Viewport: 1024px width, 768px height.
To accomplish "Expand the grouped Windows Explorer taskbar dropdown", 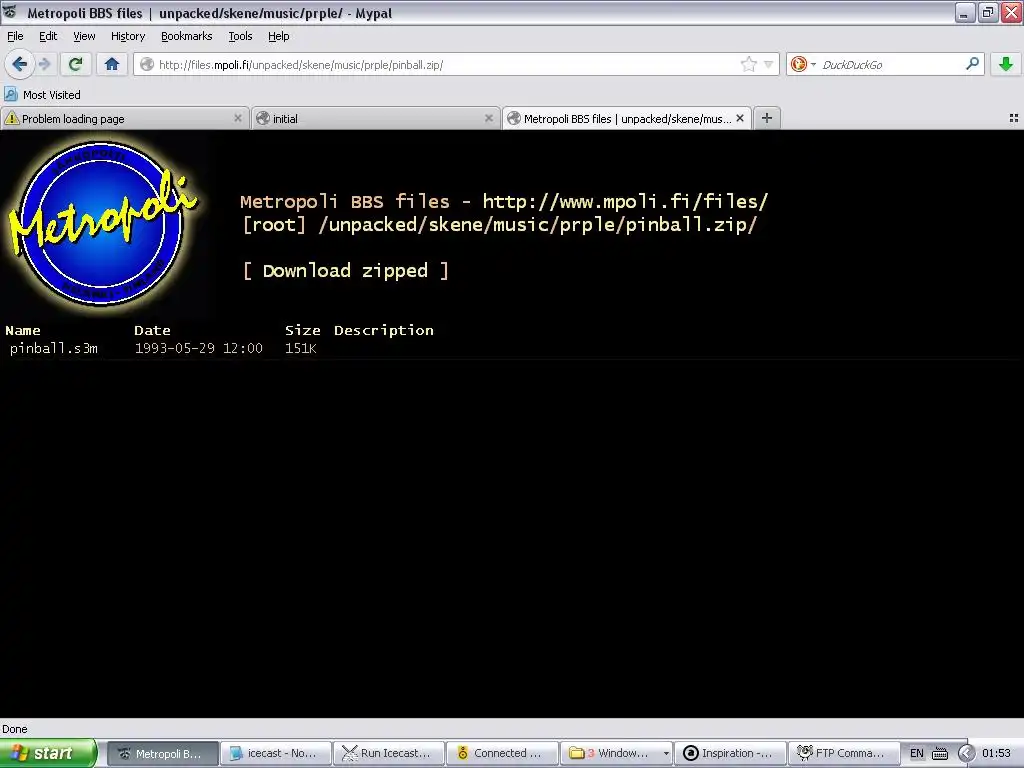I will pyautogui.click(x=666, y=753).
